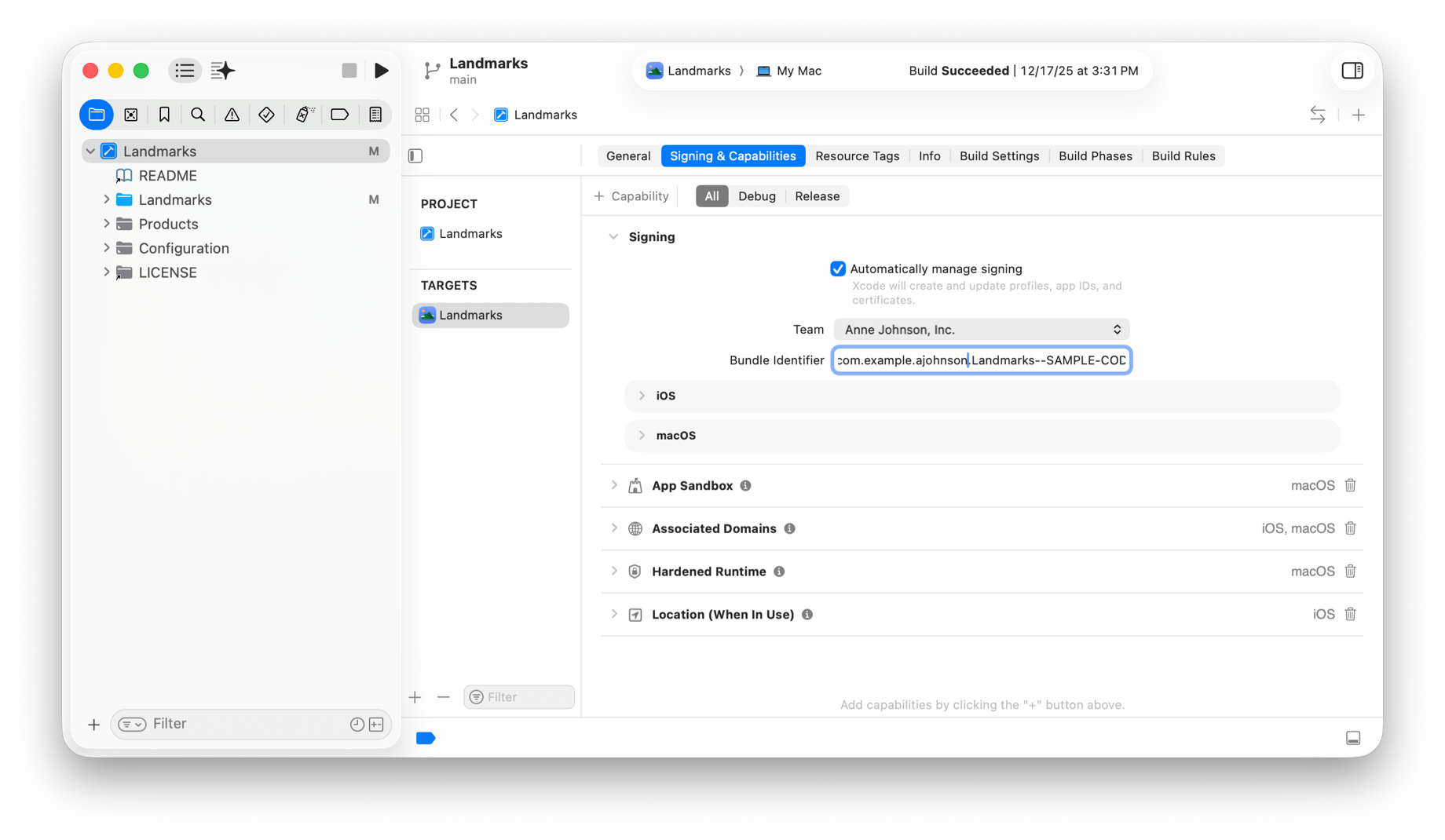Expand the App Sandbox capability

click(614, 485)
